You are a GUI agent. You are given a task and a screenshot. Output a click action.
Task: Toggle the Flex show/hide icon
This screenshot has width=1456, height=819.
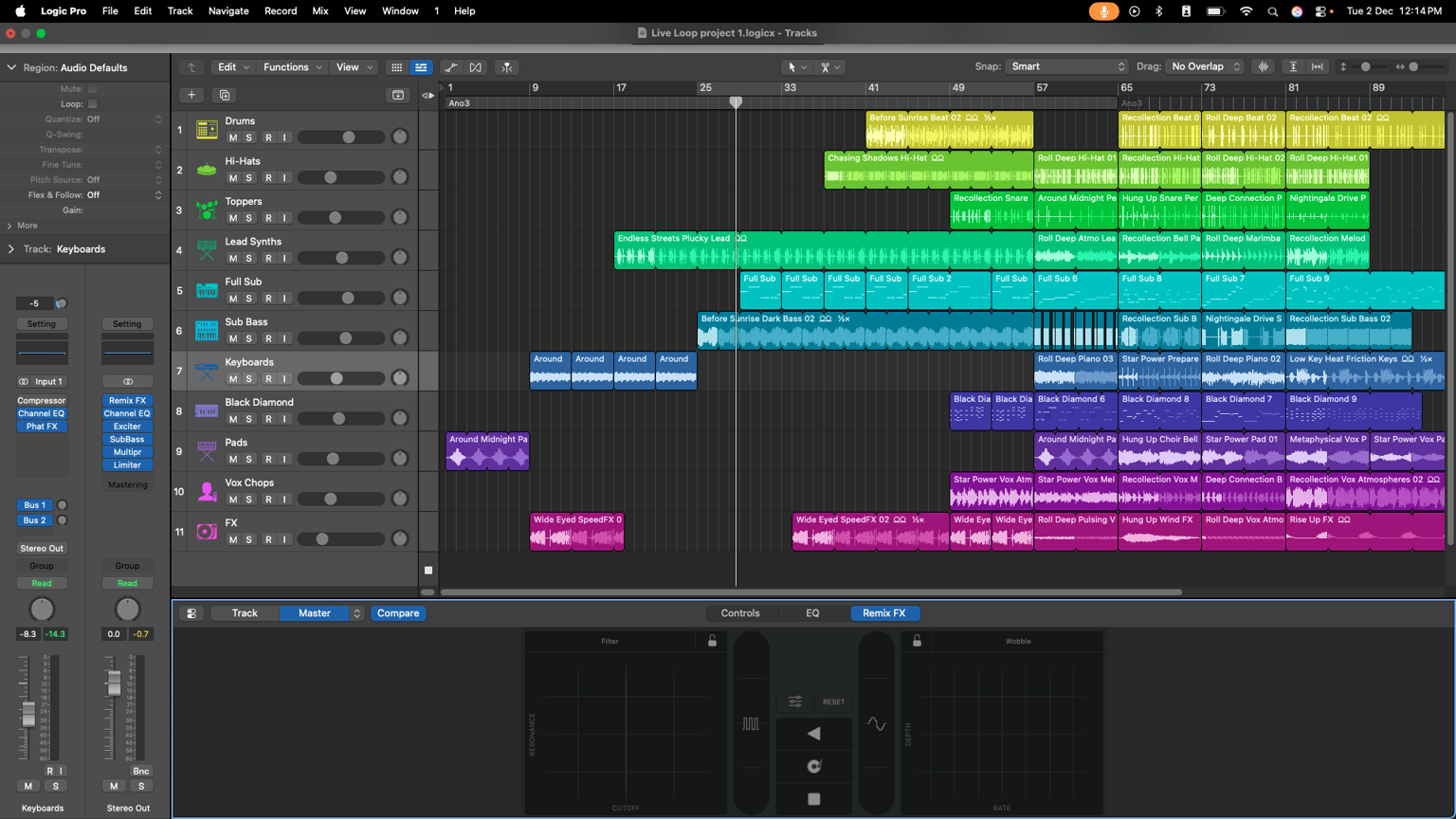476,67
